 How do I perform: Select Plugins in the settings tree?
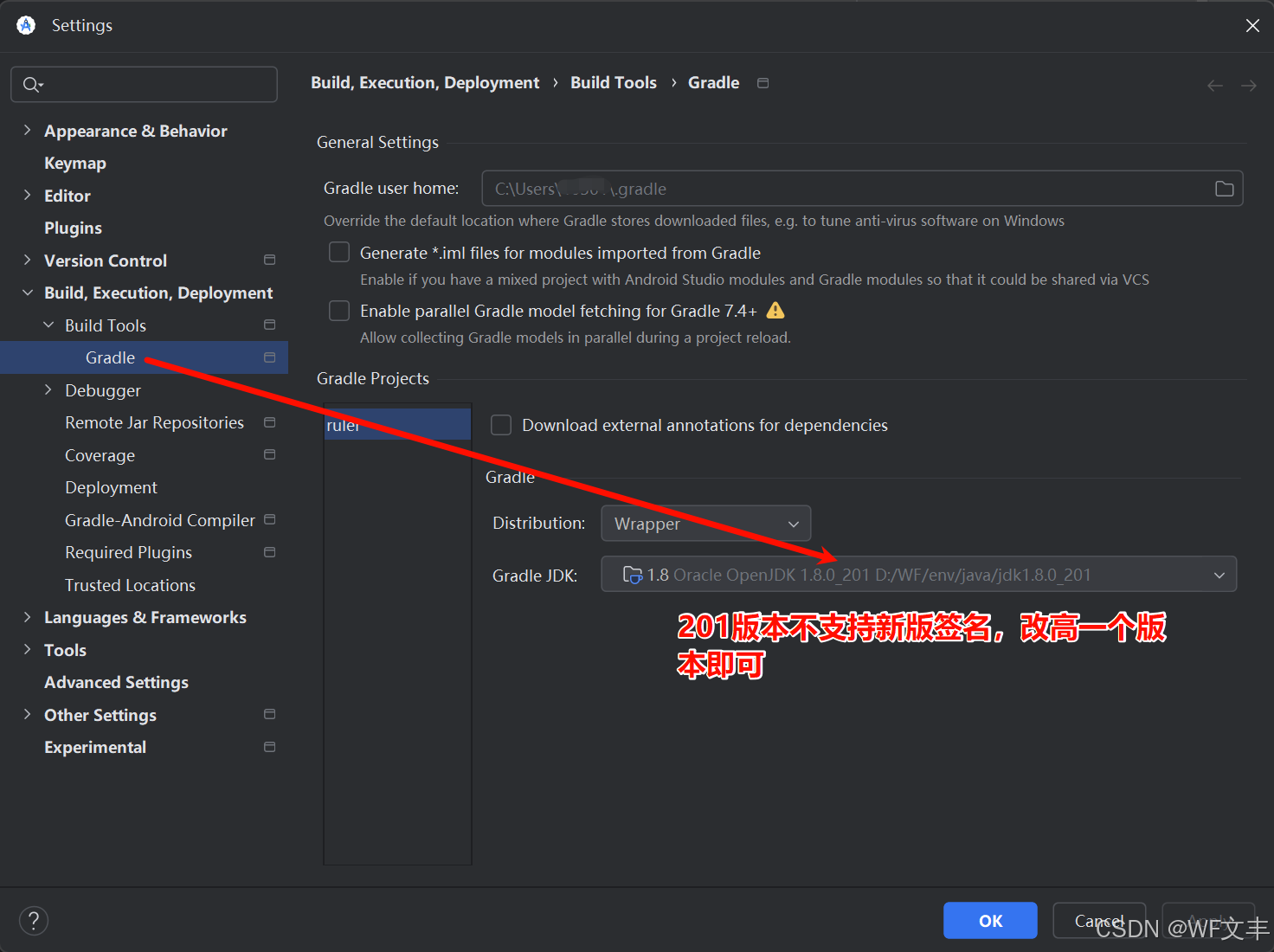pos(73,228)
